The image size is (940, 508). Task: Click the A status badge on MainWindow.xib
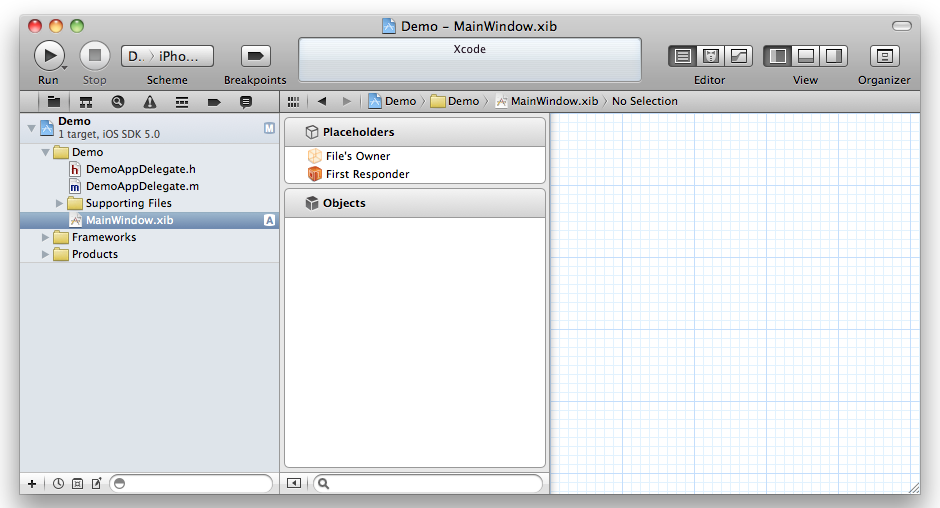(270, 220)
